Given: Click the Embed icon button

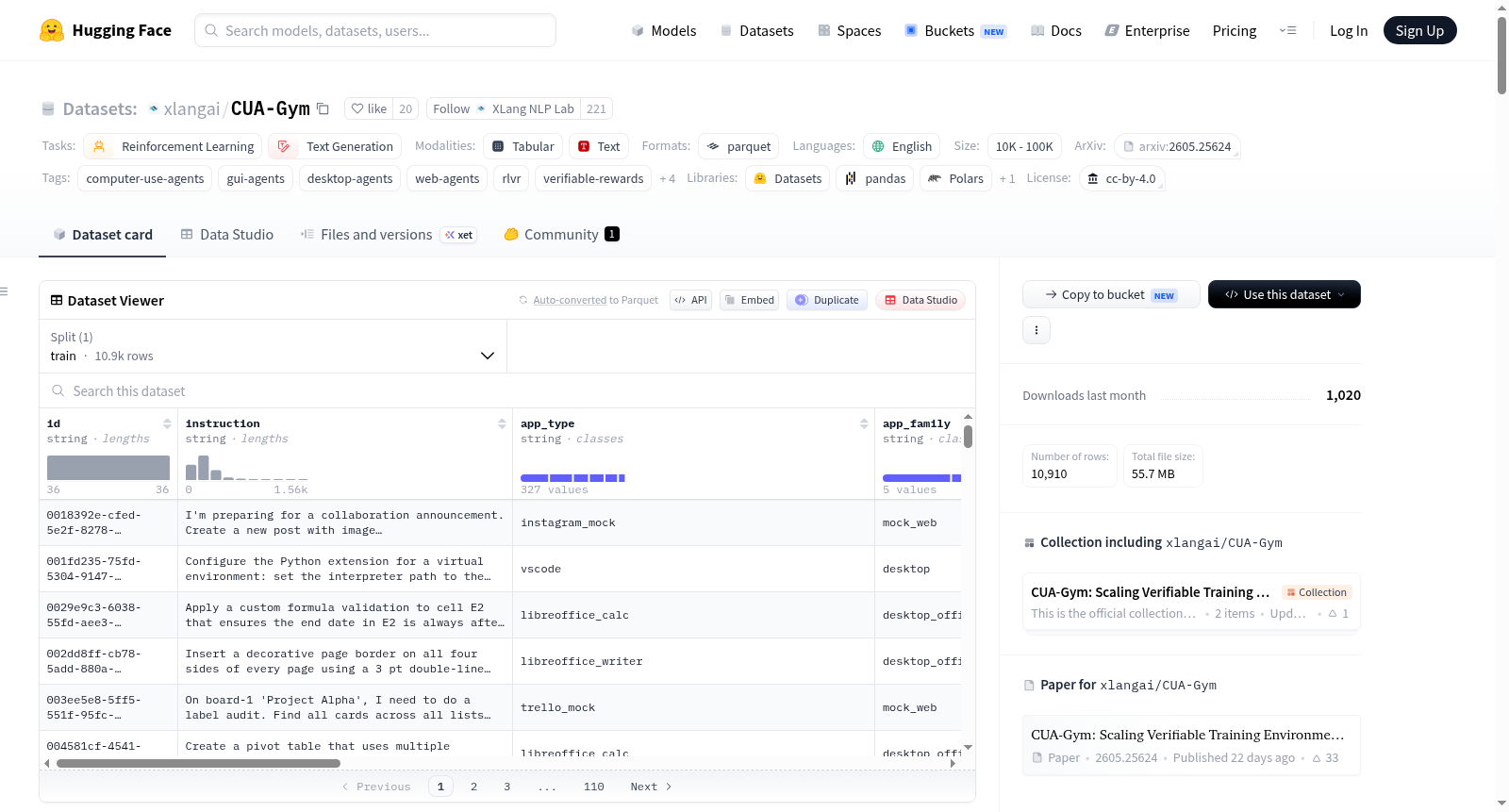Looking at the screenshot, I should point(749,300).
